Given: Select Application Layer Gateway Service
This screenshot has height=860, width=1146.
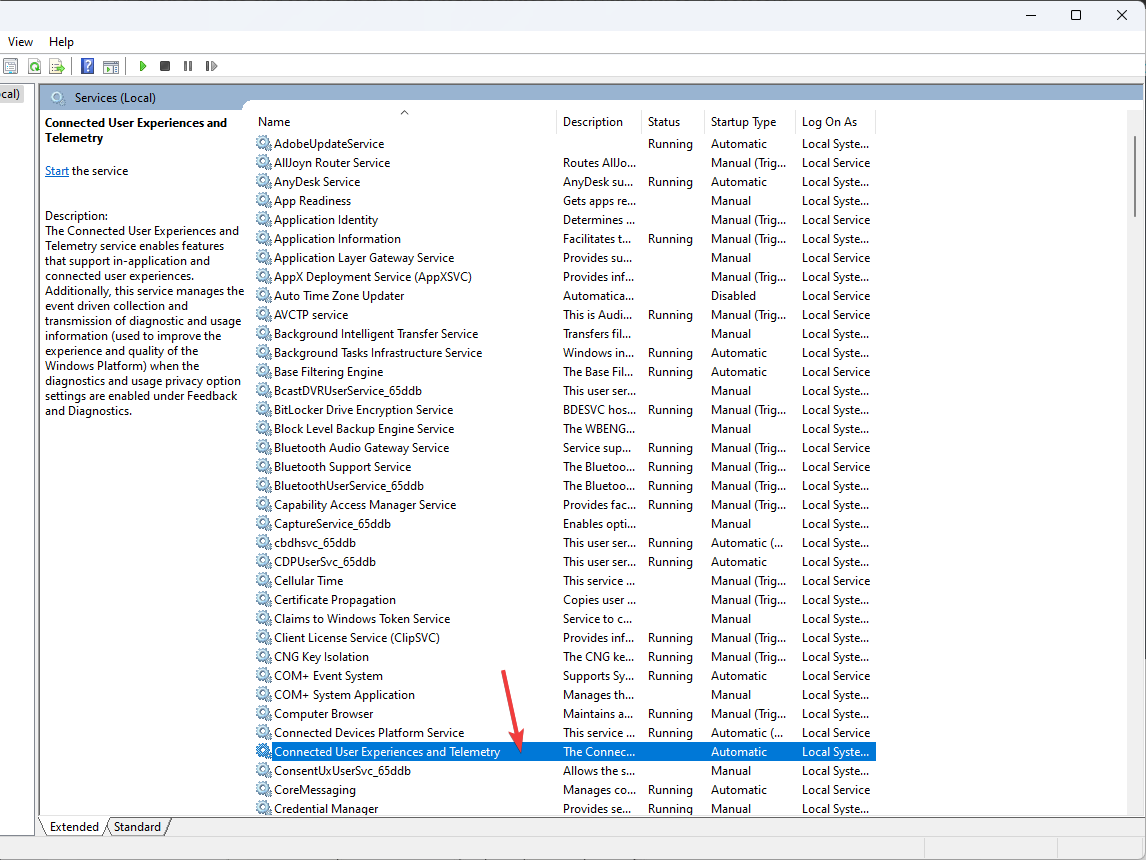Looking at the screenshot, I should [565, 258].
